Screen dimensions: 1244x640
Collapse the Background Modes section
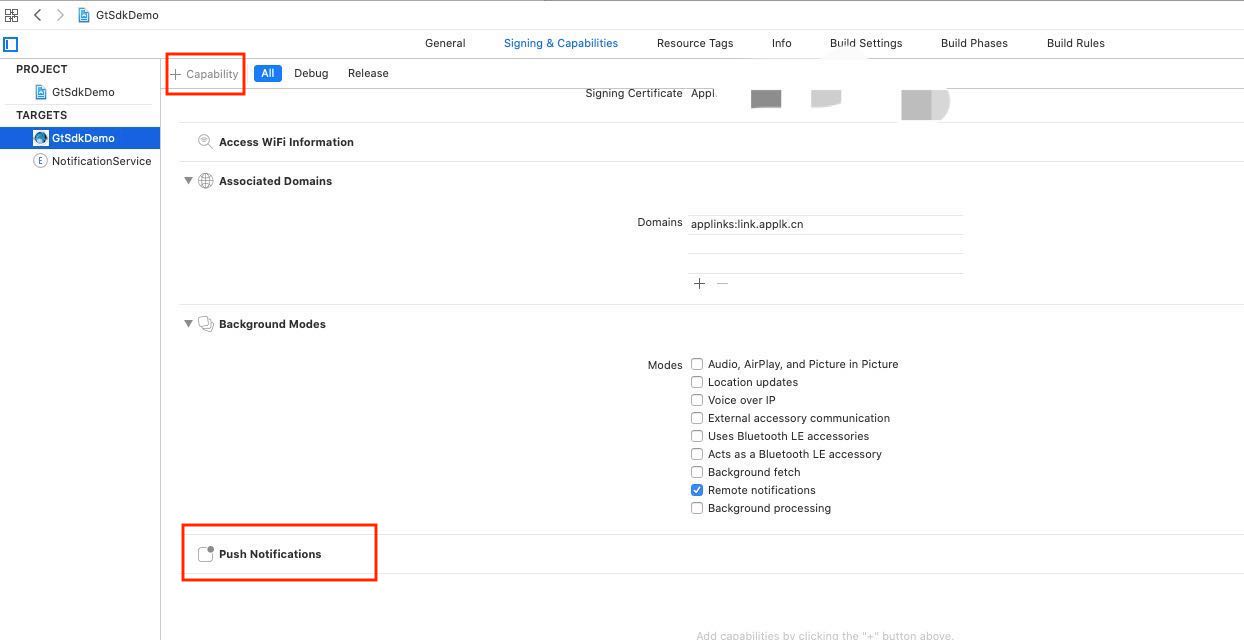188,324
